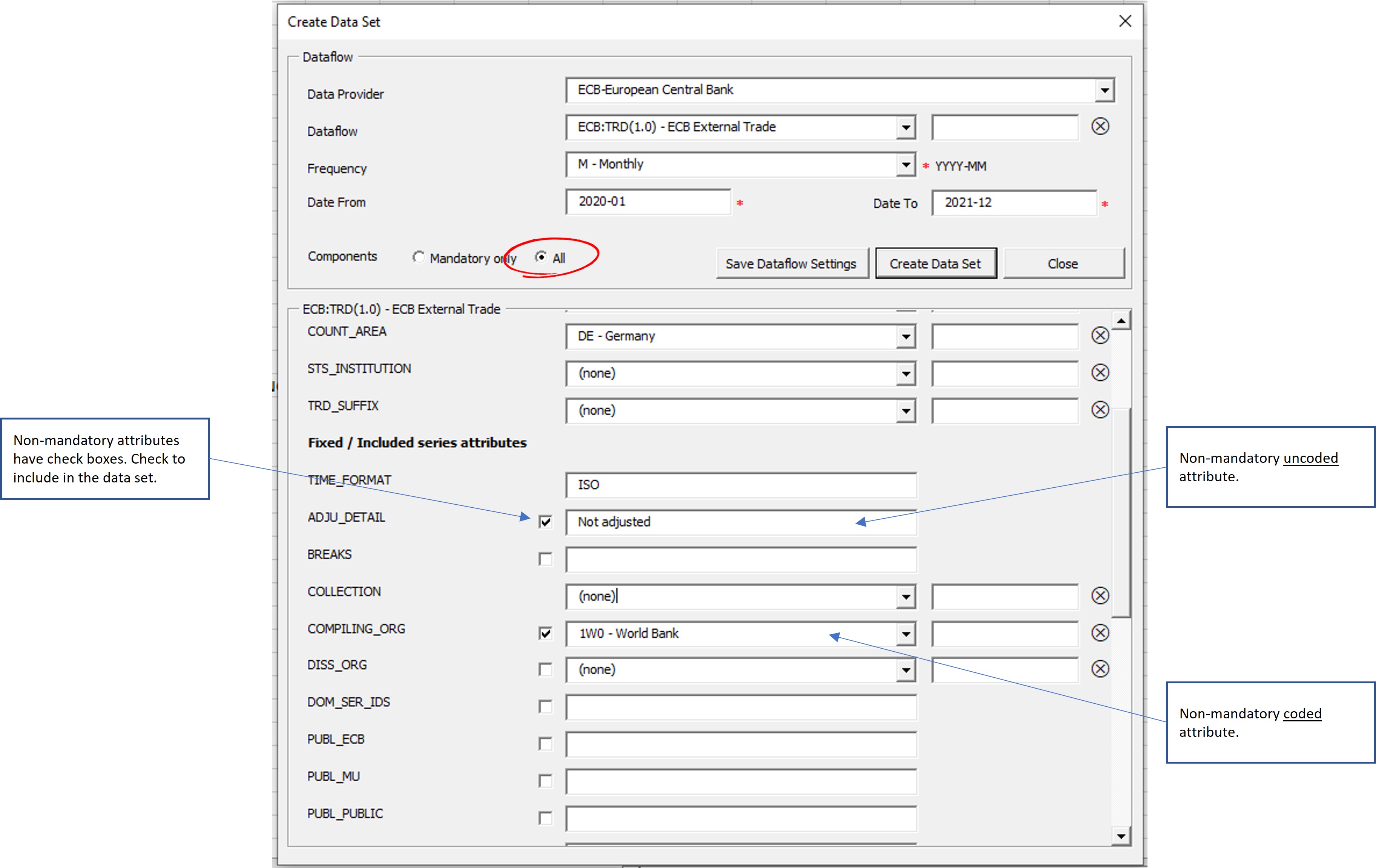Enable the BREAKS attribute checkbox
This screenshot has height=868, width=1376.
pos(545,559)
